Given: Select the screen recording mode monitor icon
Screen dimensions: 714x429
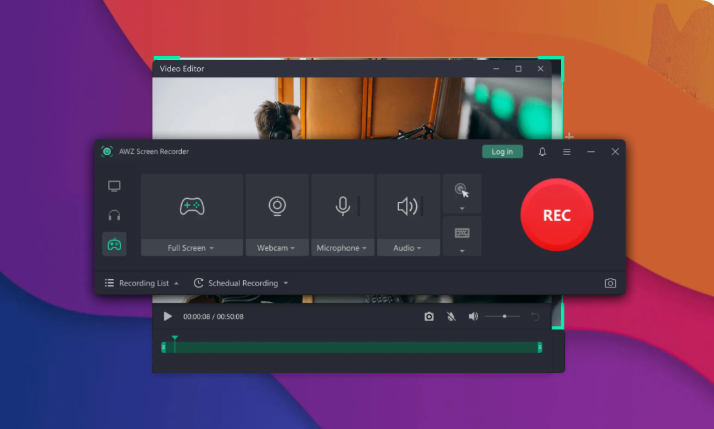Looking at the screenshot, I should pyautogui.click(x=114, y=186).
